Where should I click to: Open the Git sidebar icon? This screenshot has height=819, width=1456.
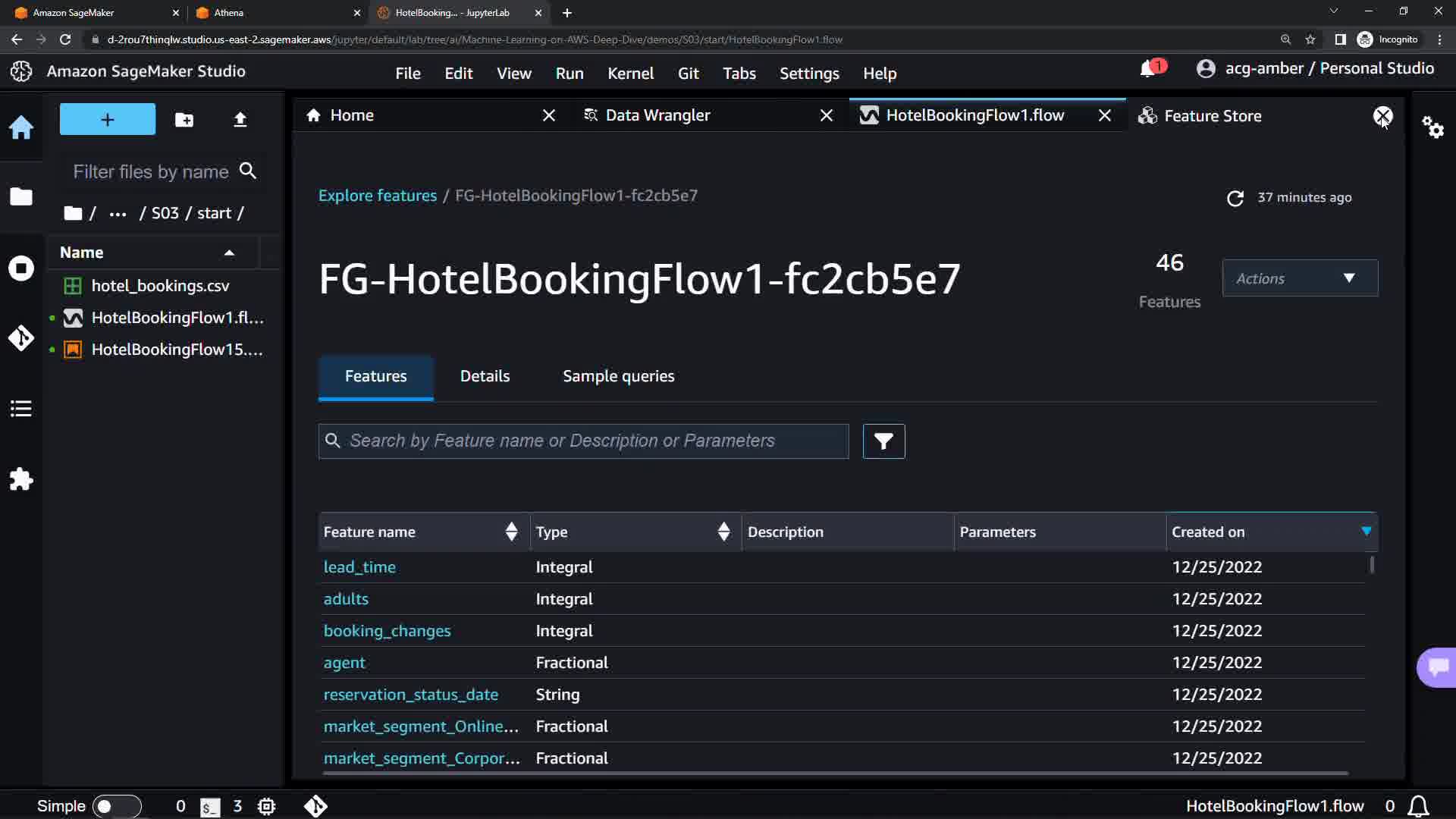(x=21, y=337)
